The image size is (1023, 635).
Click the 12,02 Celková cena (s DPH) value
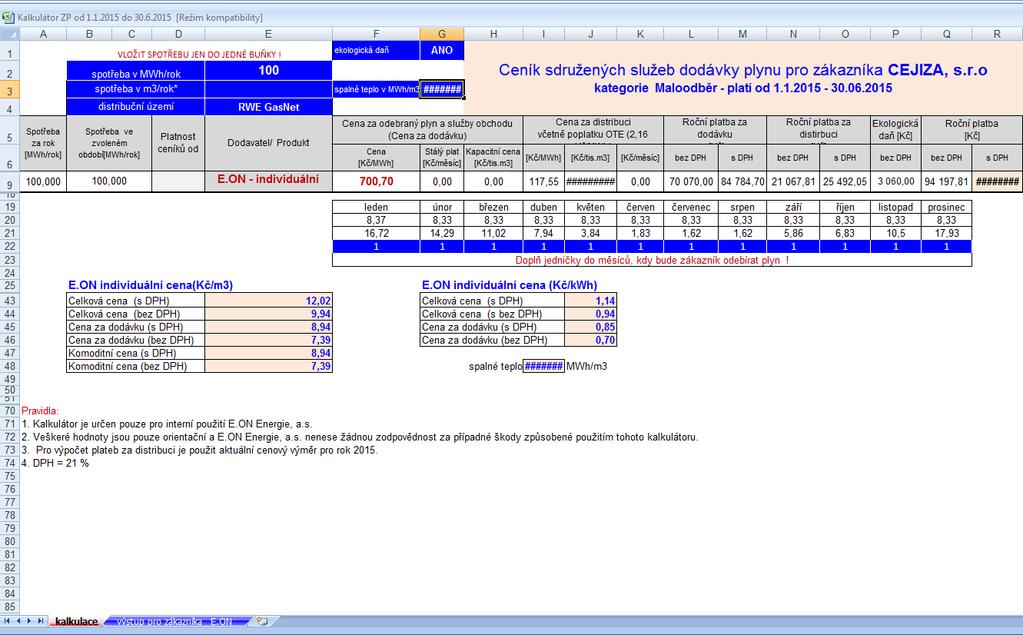click(268, 301)
